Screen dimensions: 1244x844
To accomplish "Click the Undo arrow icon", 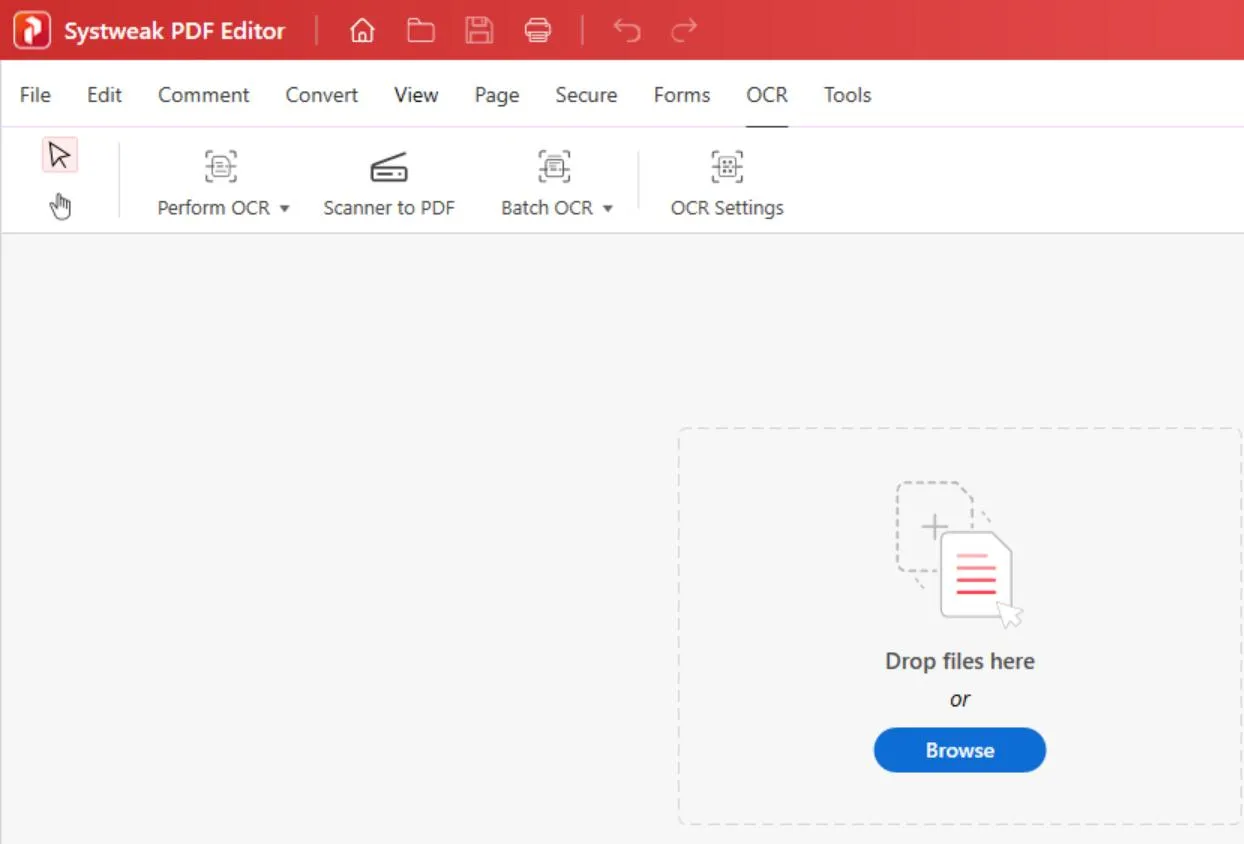I will point(627,31).
